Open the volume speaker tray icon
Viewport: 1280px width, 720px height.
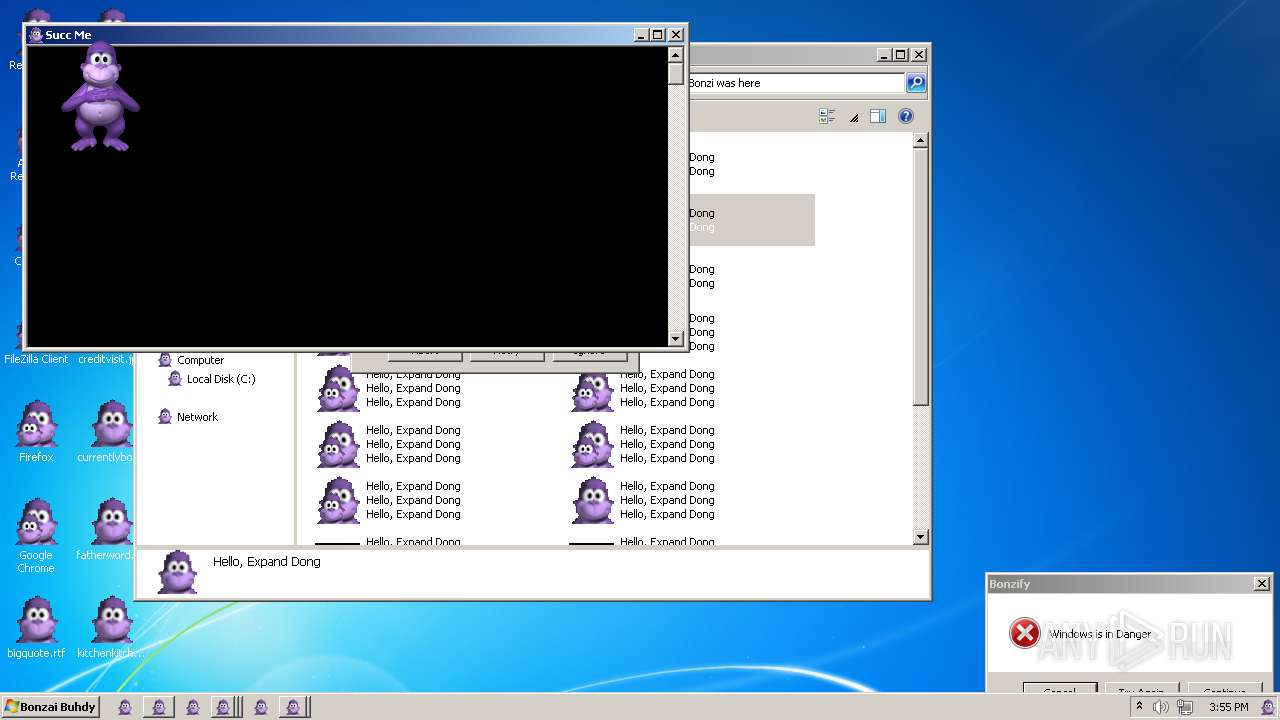[x=1161, y=707]
